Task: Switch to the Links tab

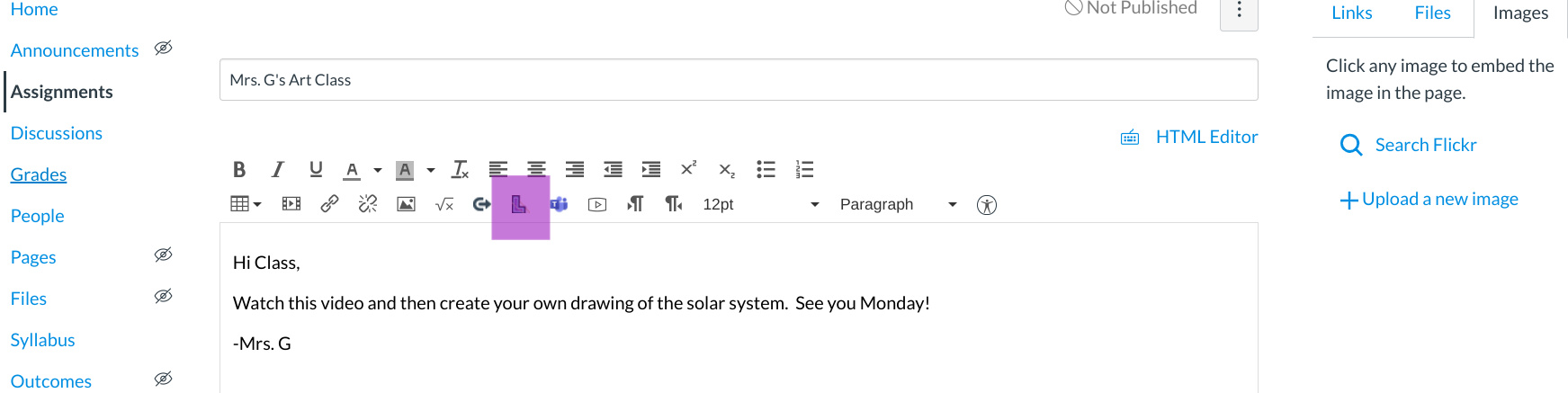Action: coord(1351,13)
